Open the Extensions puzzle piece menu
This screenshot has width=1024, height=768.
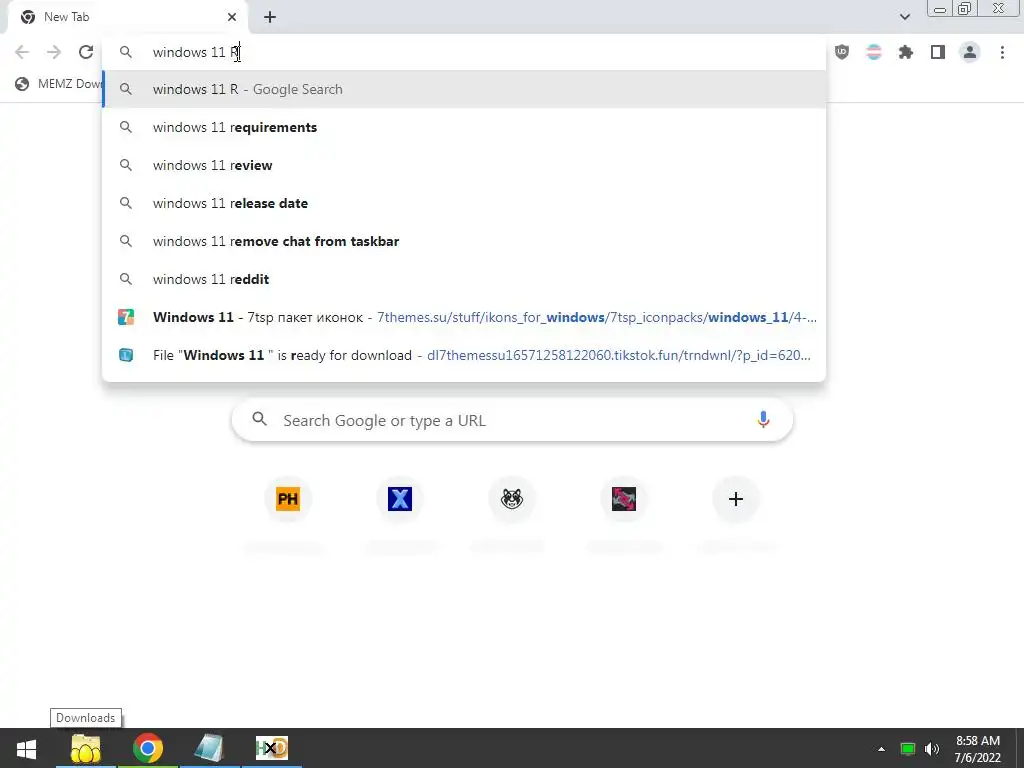click(x=906, y=52)
